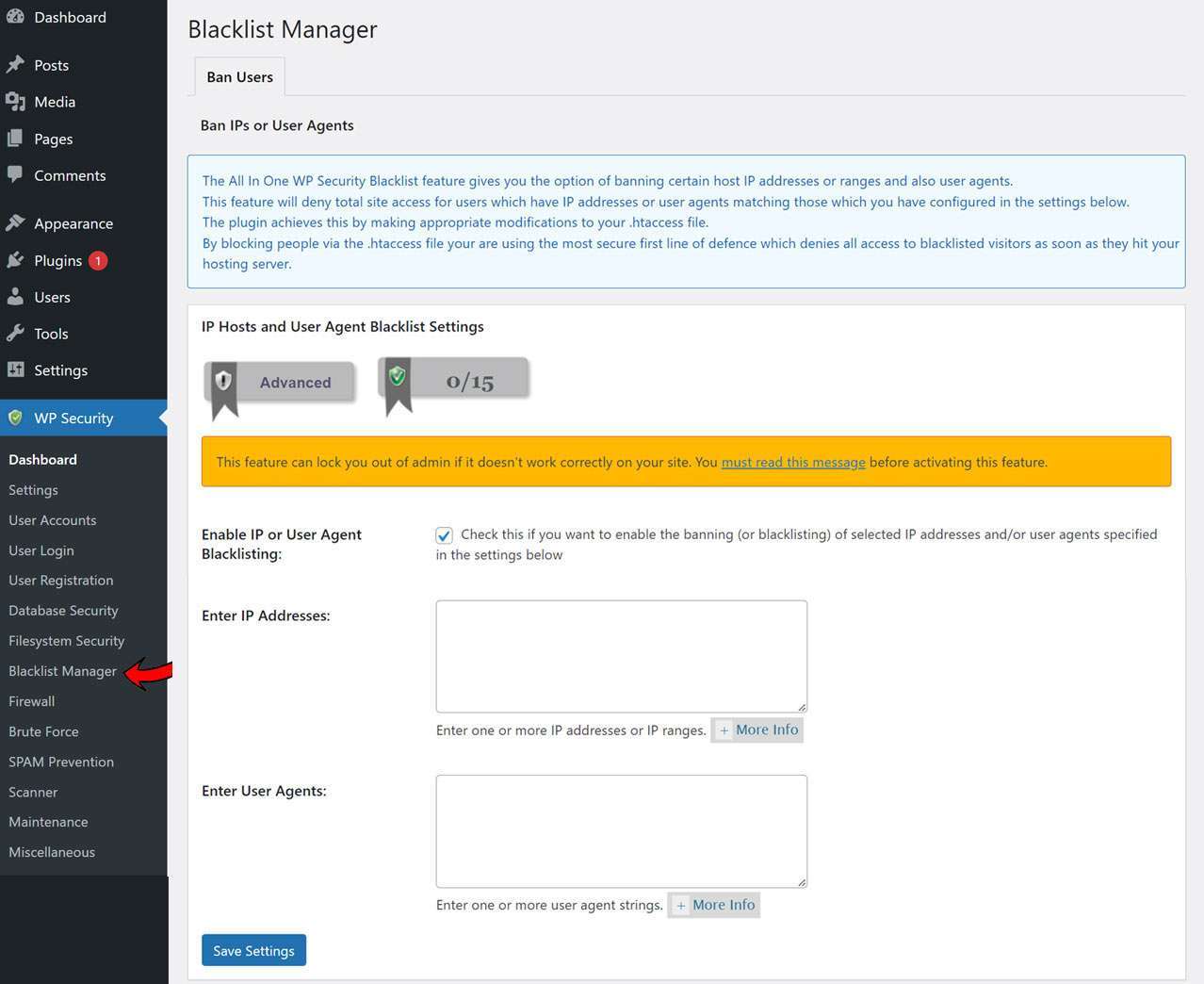Click 'IP Hosts and User Agent Blacklist Settings' title
The width and height of the screenshot is (1204, 984).
pos(343,326)
